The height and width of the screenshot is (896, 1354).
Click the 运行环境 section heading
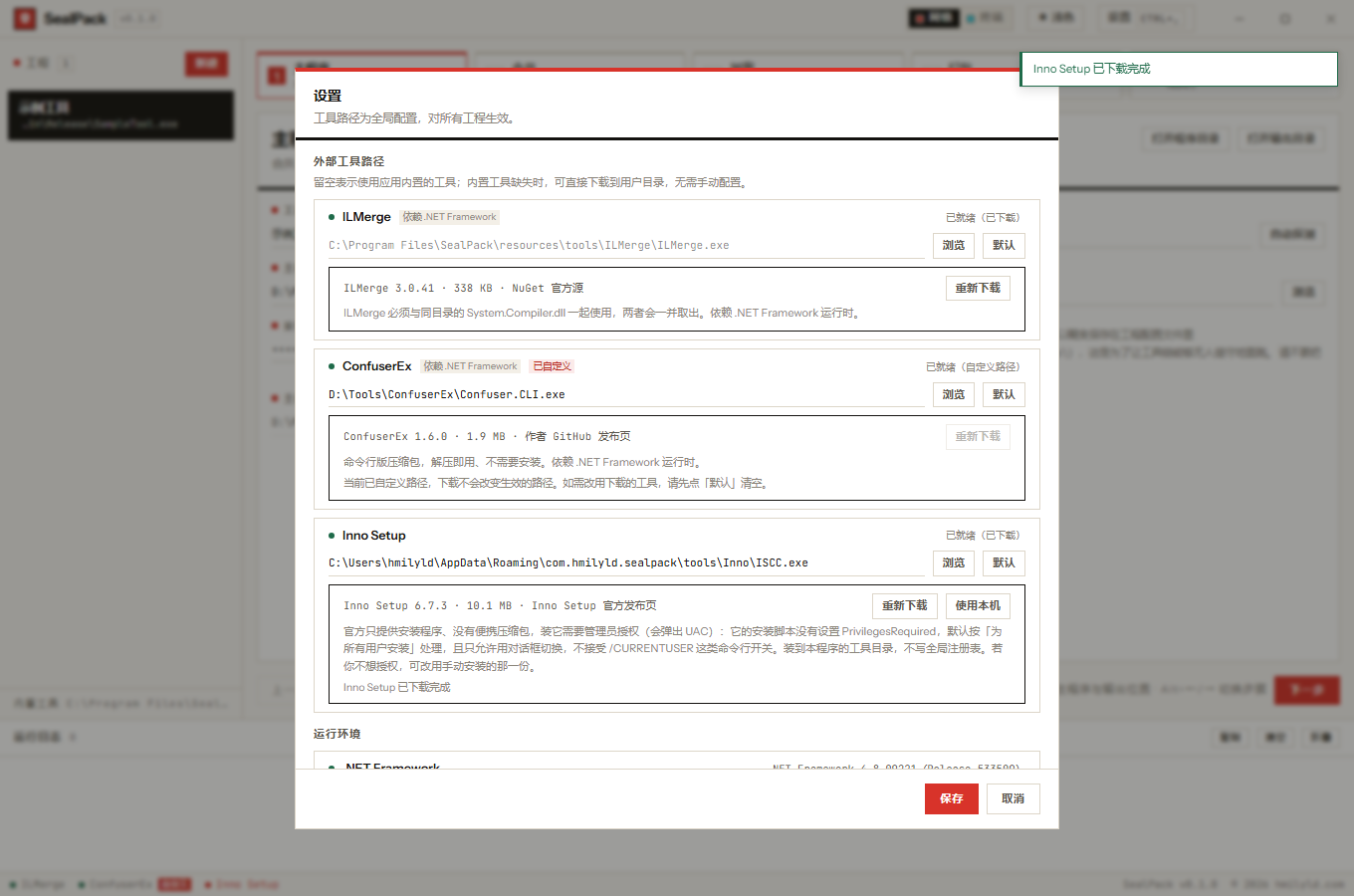click(337, 734)
